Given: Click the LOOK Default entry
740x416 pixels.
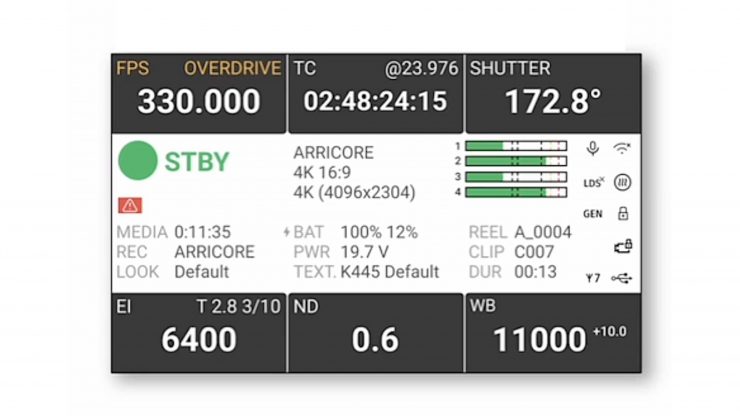Looking at the screenshot, I should click(x=173, y=272).
